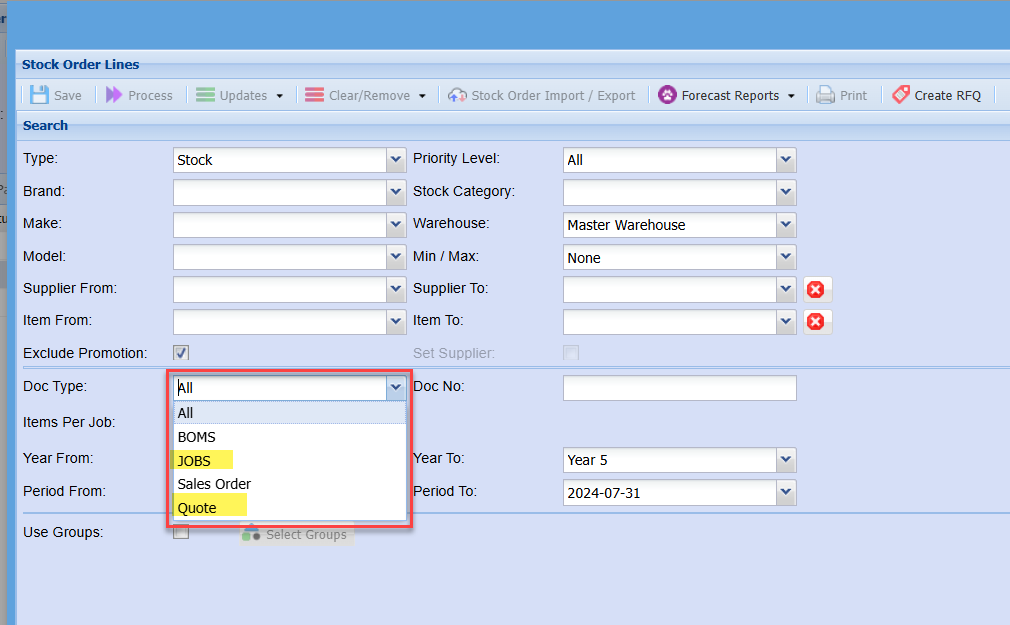
Task: Click the Stock Order Lines title
Action: coord(81,64)
